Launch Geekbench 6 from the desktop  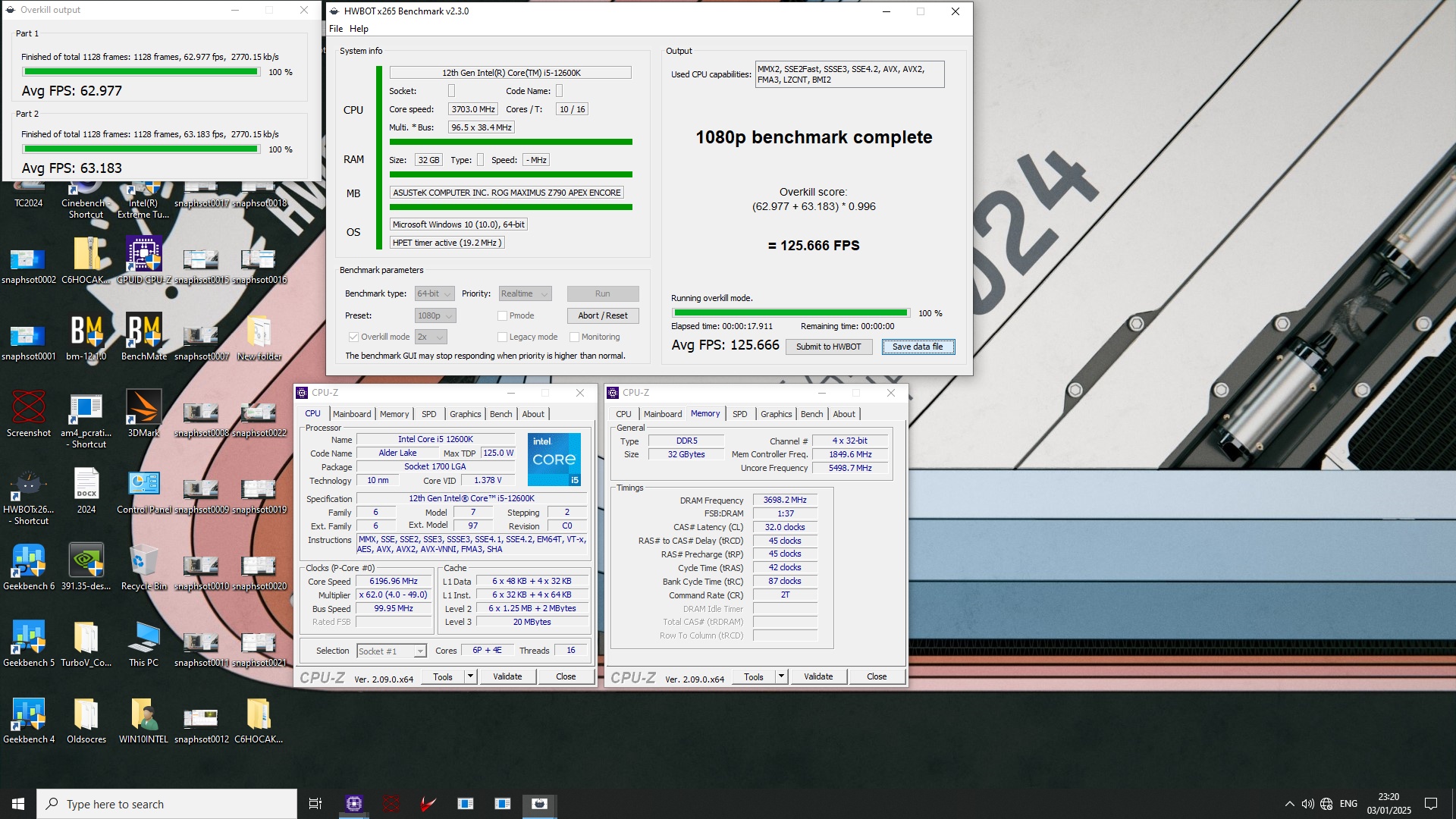(29, 566)
